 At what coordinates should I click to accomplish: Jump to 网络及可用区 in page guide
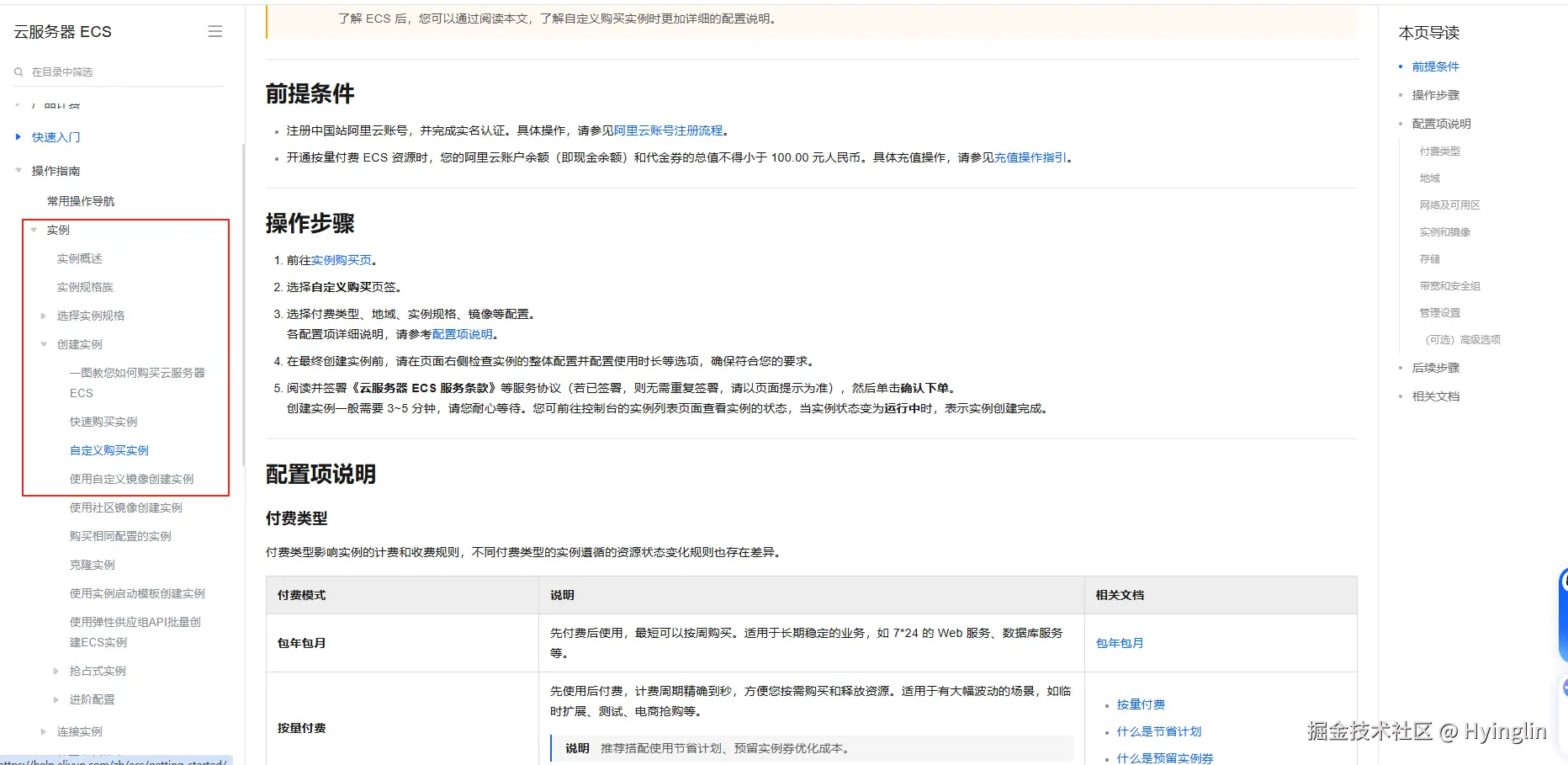point(1450,205)
